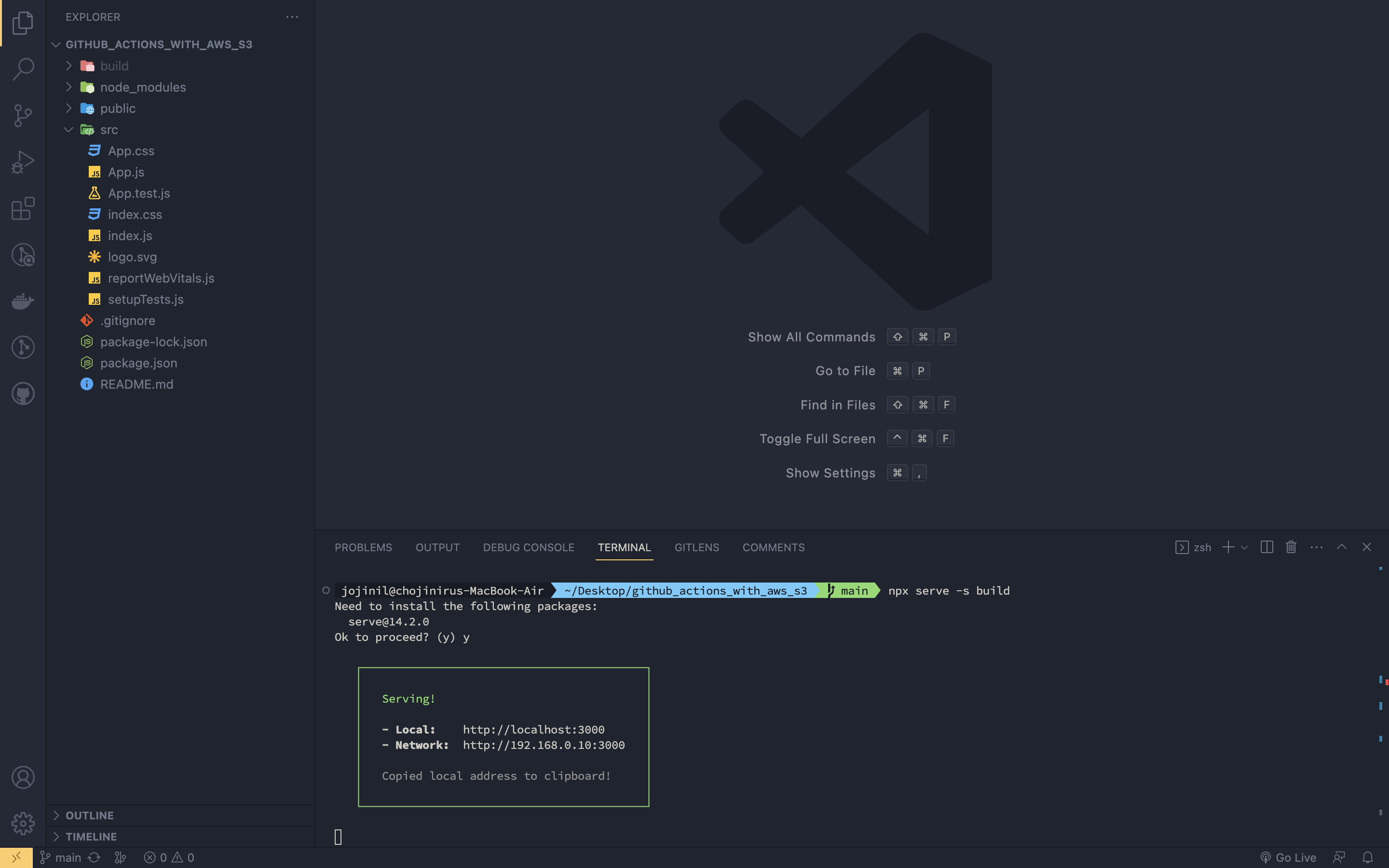Open package-lock.json file
1389x868 pixels.
[180, 342]
